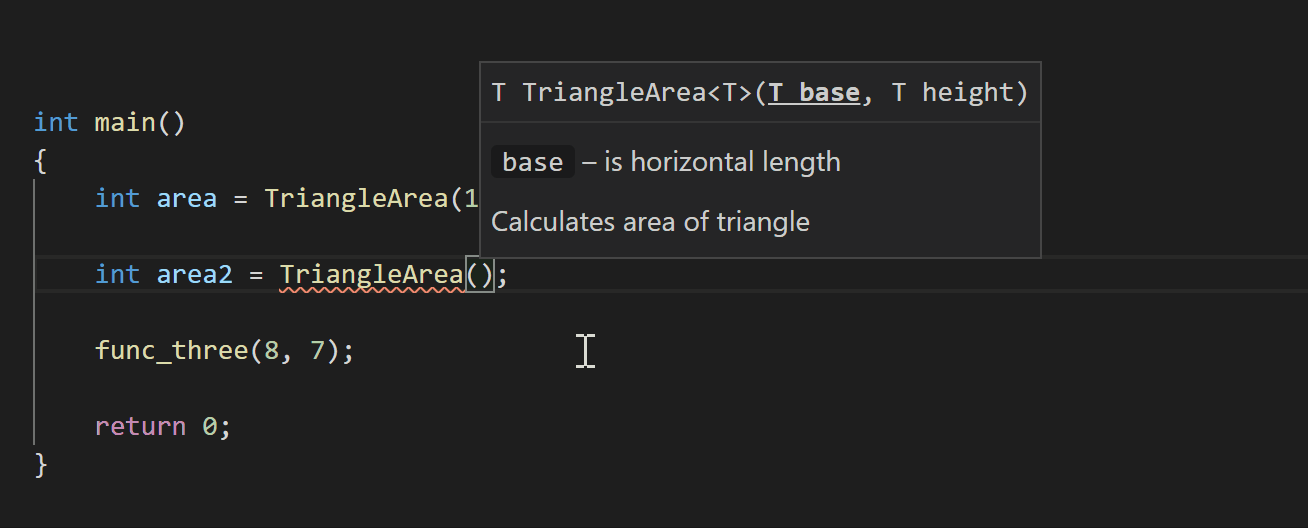Viewport: 1308px width, 528px height.
Task: Click the "Calculates area of triangle" description
Action: coord(650,222)
